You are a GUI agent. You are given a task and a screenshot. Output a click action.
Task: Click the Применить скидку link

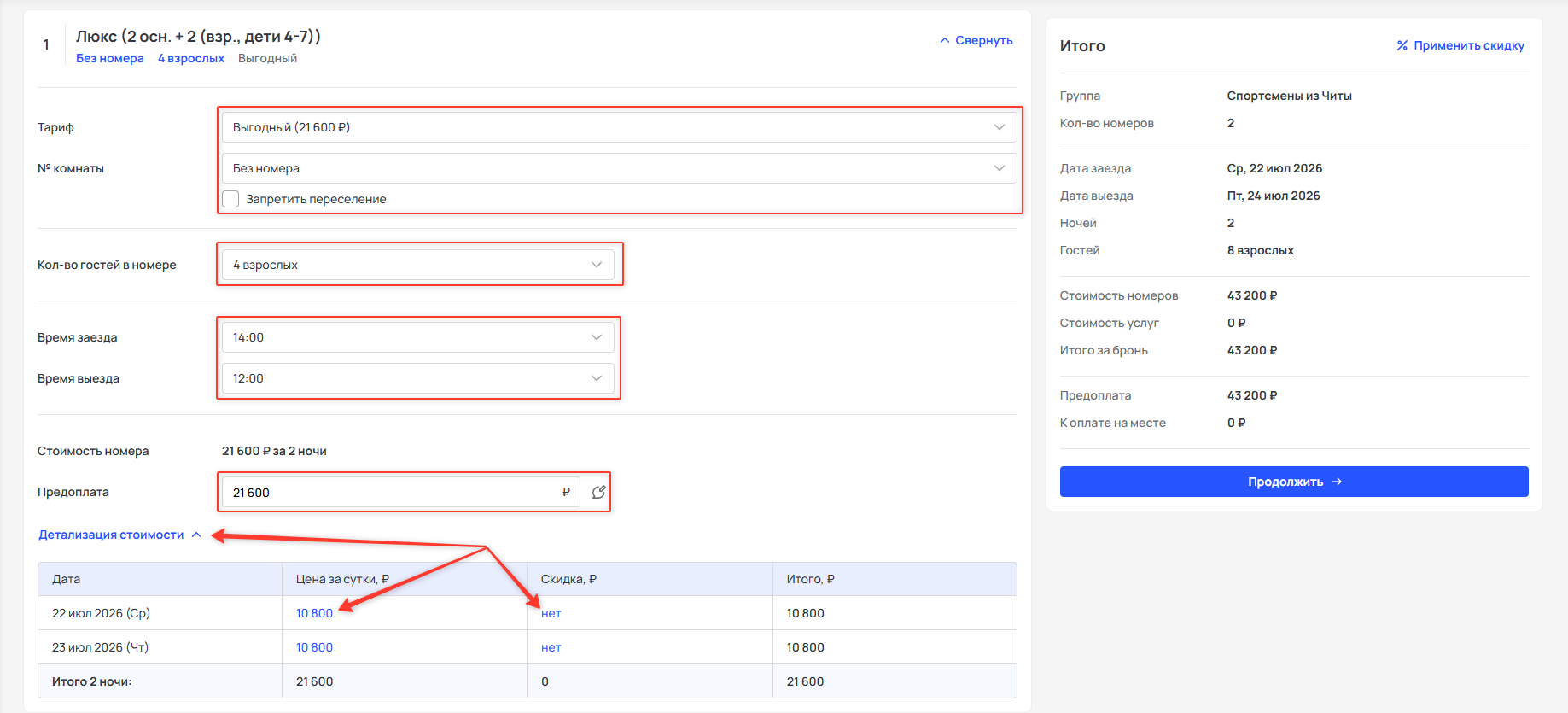[1468, 45]
